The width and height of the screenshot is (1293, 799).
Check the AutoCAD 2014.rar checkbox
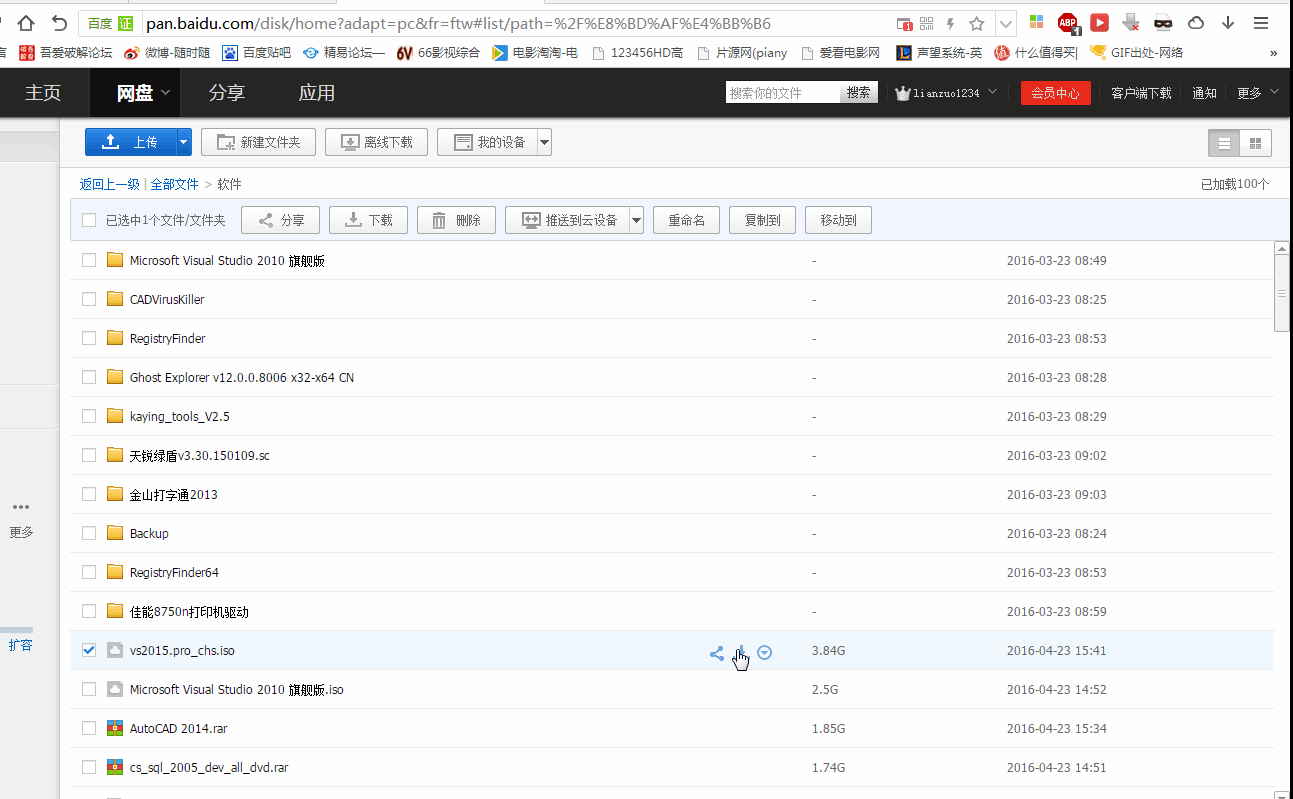click(89, 728)
